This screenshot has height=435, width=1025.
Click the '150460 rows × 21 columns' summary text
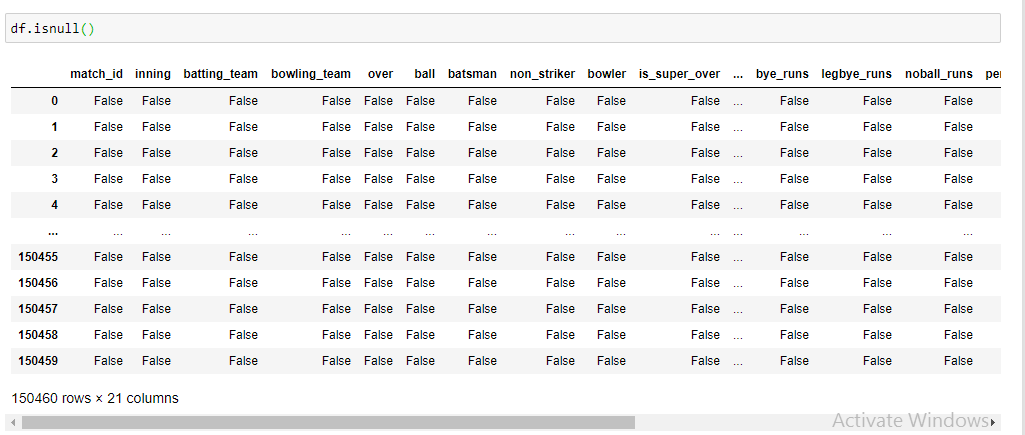tap(95, 398)
